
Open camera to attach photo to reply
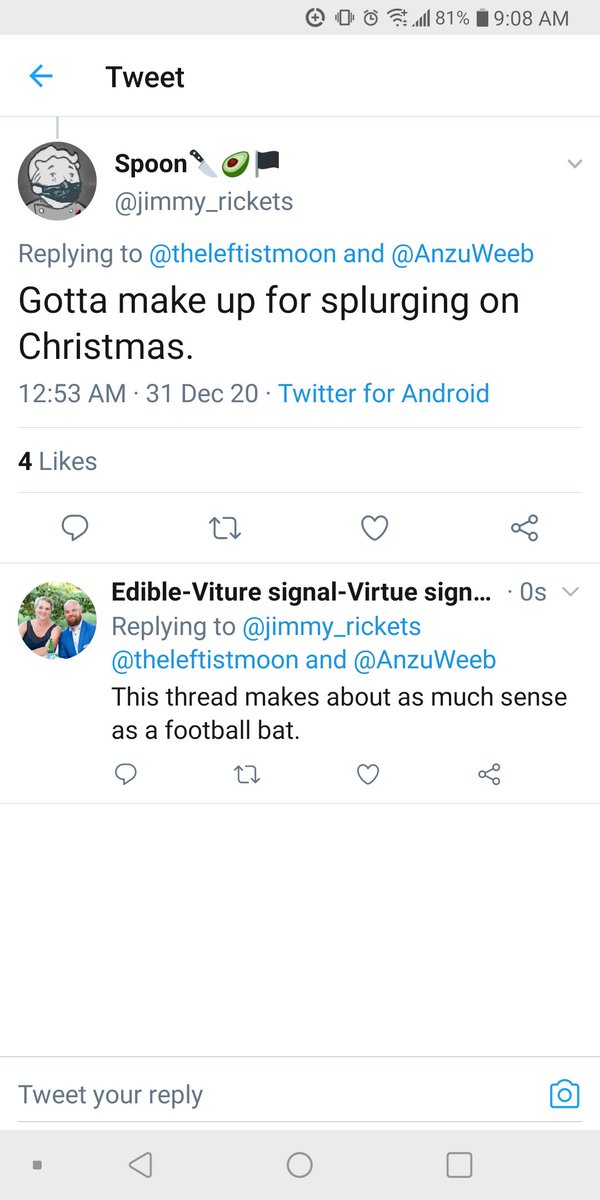tap(564, 1094)
